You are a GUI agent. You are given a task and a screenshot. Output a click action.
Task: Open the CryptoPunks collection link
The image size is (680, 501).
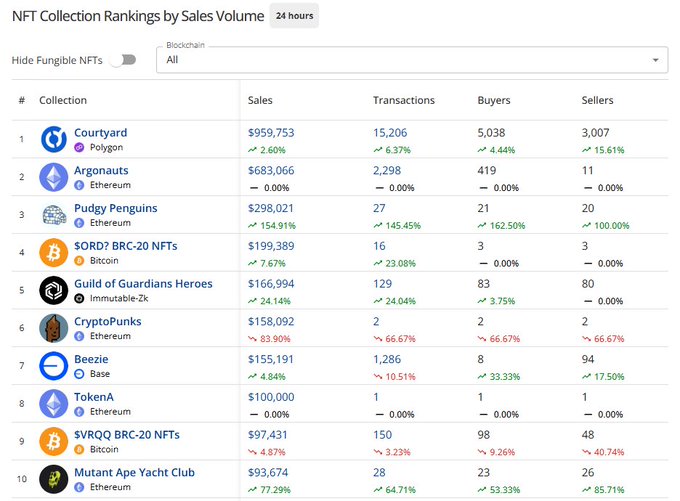coord(108,321)
